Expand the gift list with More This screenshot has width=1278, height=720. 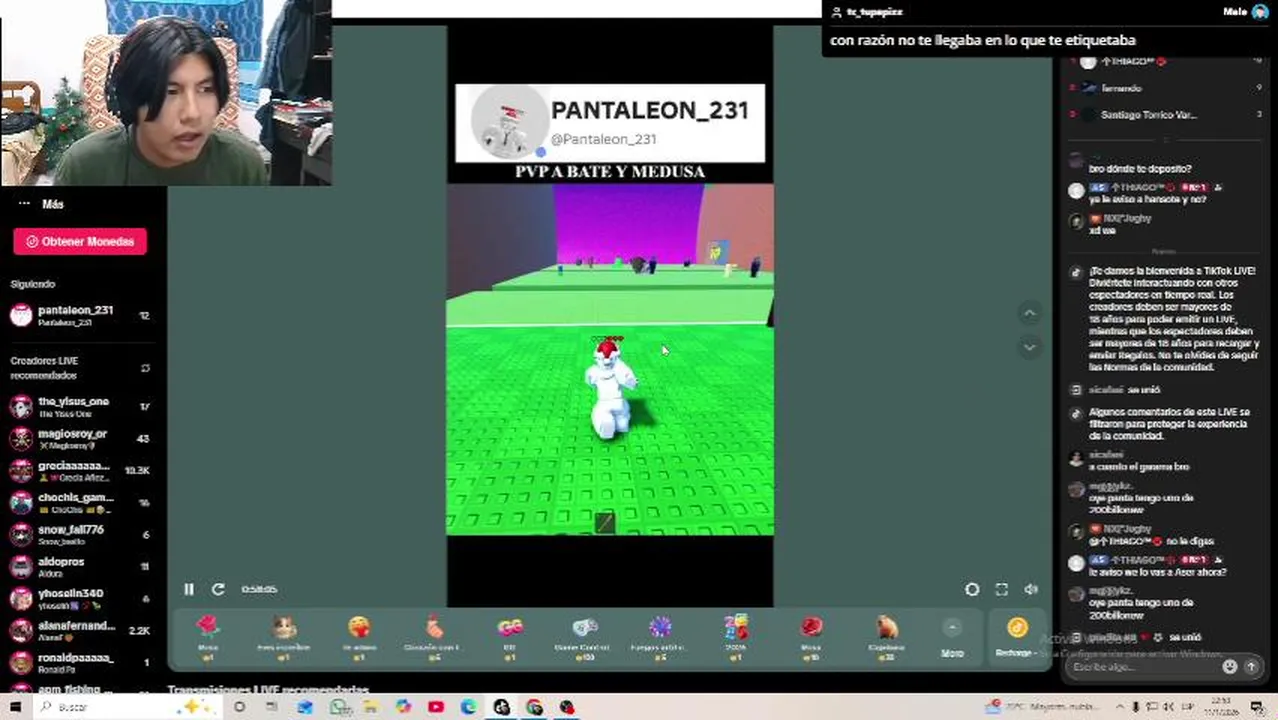(952, 639)
